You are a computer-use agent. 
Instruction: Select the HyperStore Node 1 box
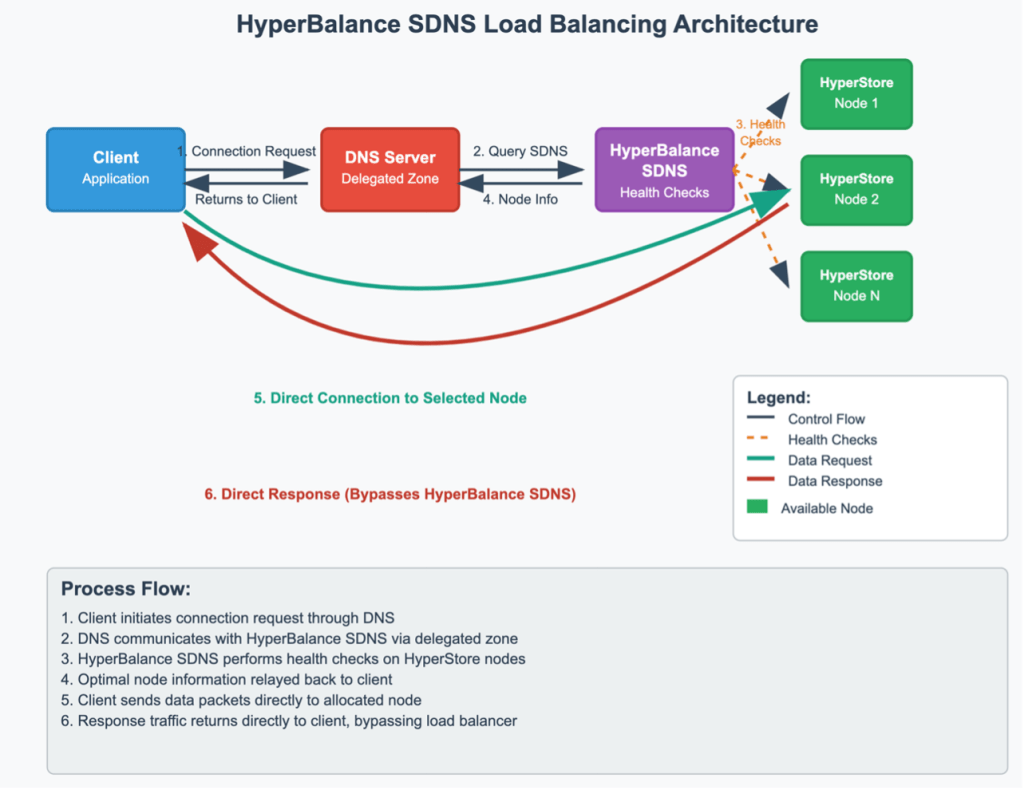pos(856,94)
